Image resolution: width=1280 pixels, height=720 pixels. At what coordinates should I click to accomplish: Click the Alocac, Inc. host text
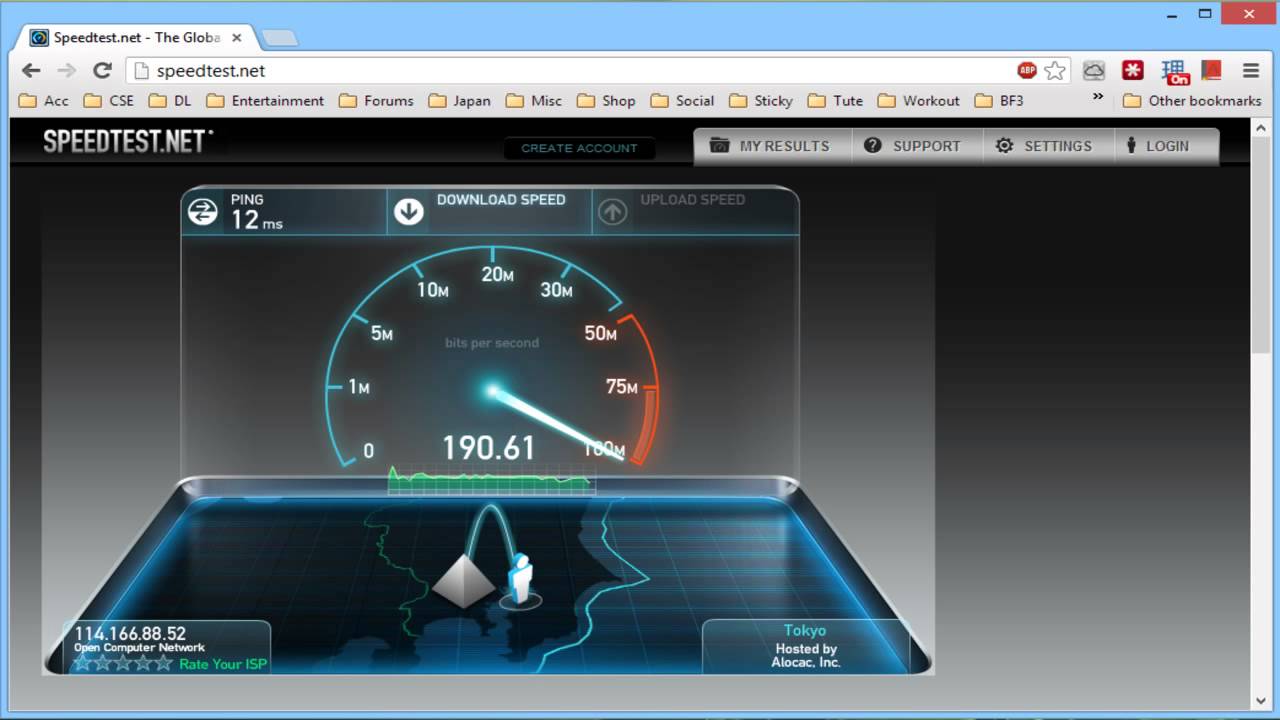(805, 662)
